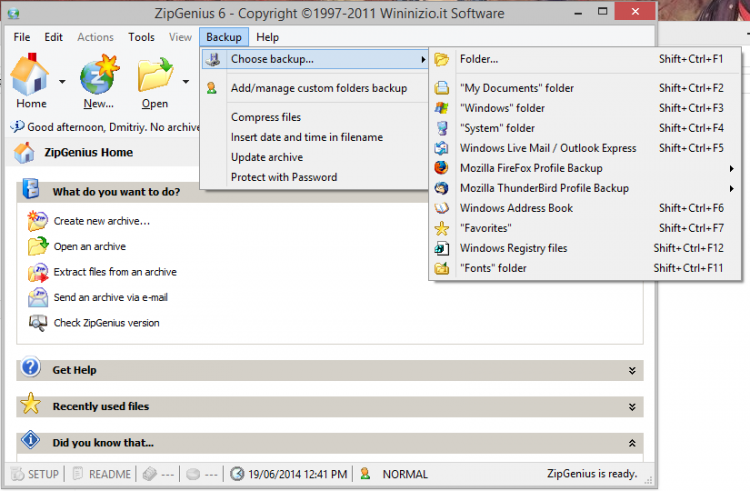Click the What do you want to do? header
Image resolution: width=750 pixels, height=491 pixels.
116,192
